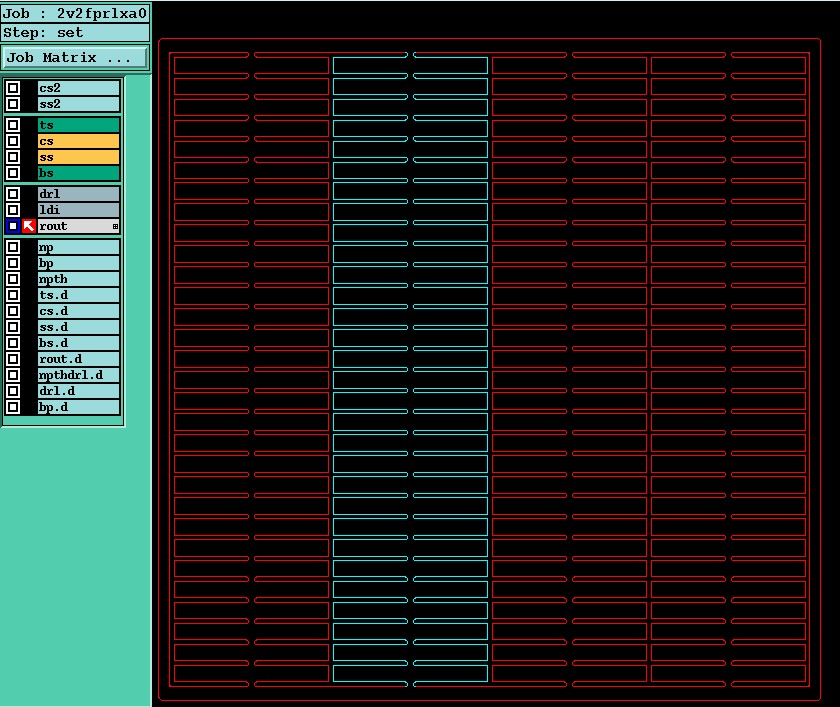The width and height of the screenshot is (840, 707).
Task: Select the npth layer name
Action: pos(79,279)
